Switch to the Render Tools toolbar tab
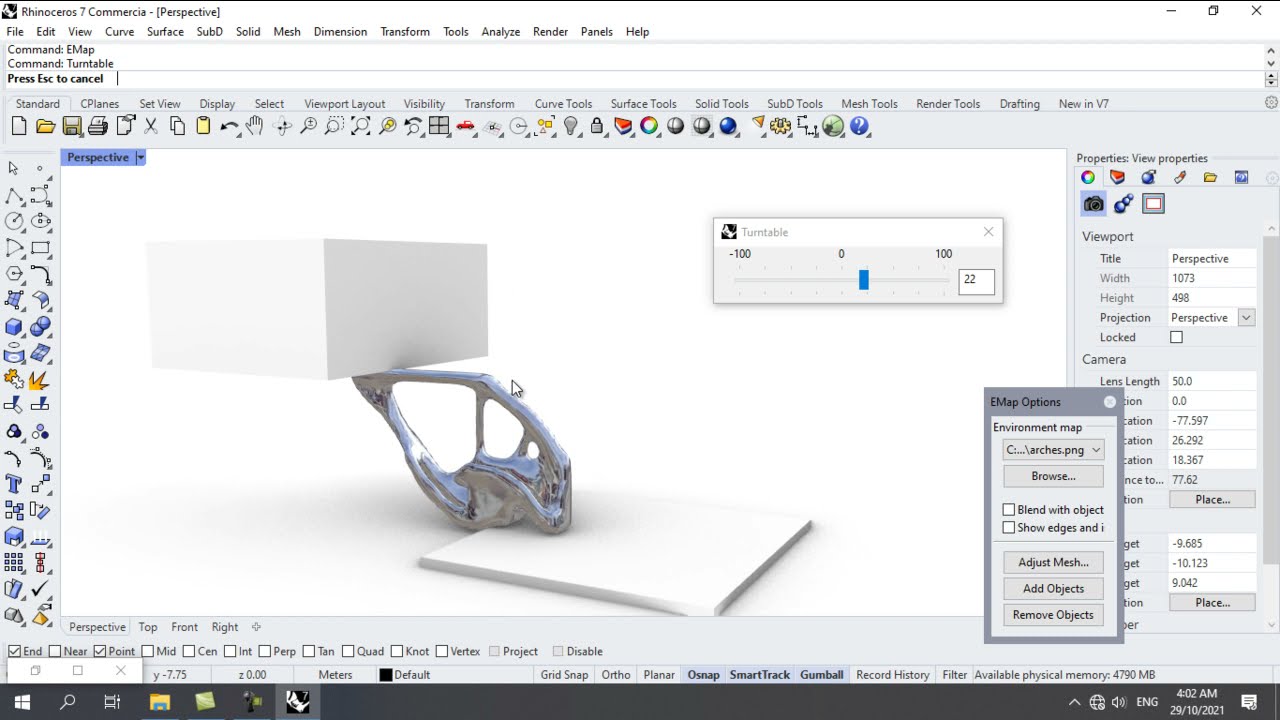The height and width of the screenshot is (720, 1280). (x=948, y=104)
